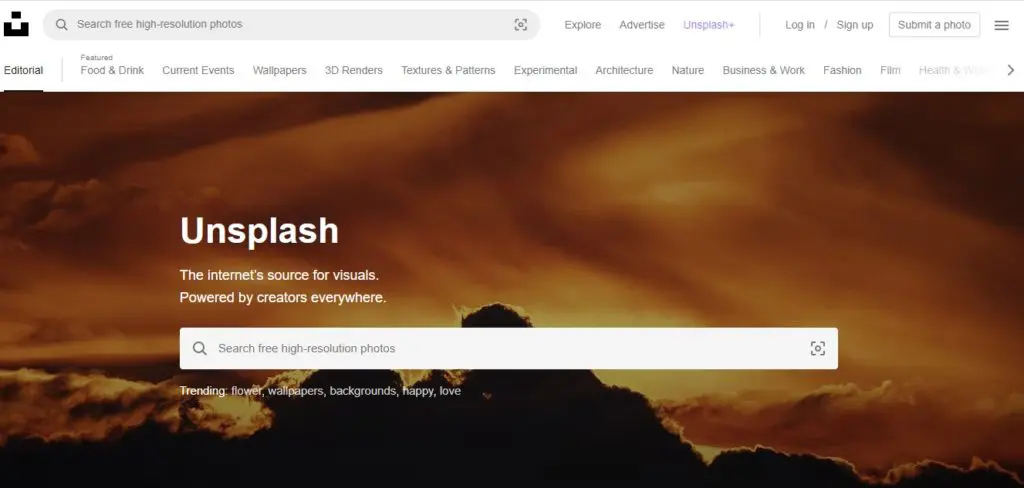Click Sign up
This screenshot has width=1024, height=488.
[854, 25]
